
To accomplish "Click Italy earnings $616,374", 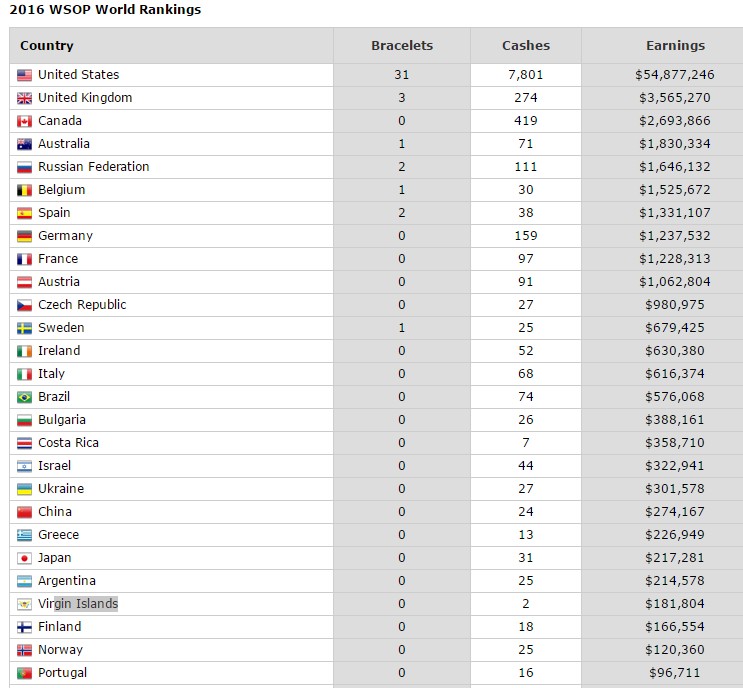I will 675,373.
